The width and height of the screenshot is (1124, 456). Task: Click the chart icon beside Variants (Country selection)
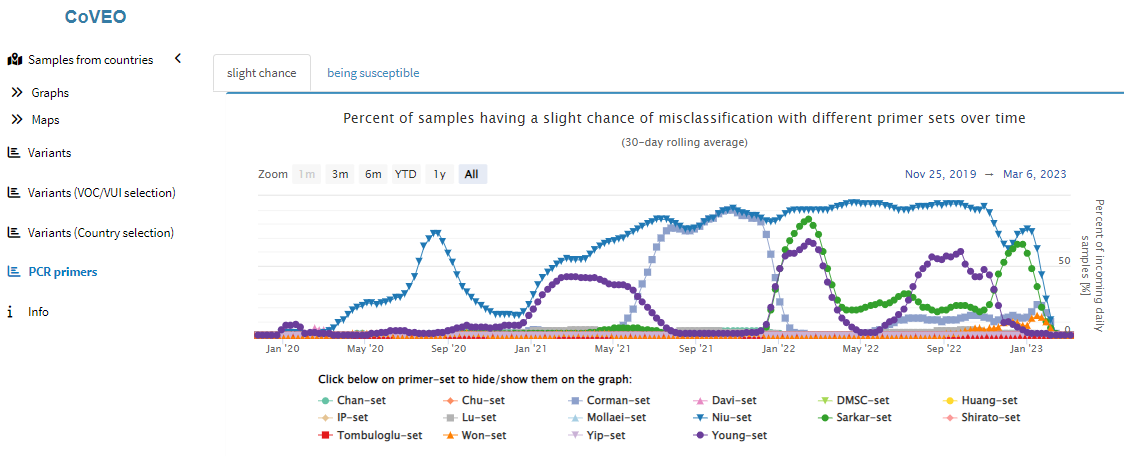pyautogui.click(x=14, y=232)
